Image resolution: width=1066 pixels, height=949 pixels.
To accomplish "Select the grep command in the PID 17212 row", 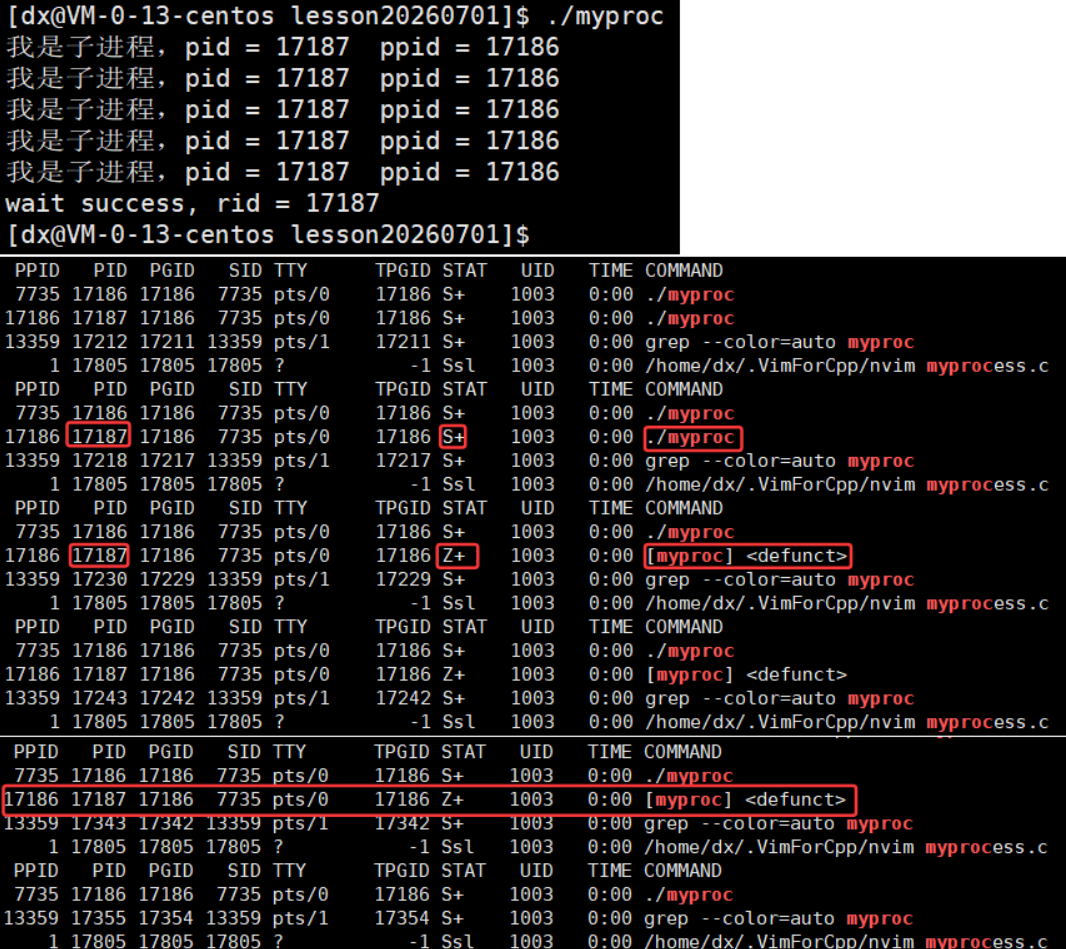I will point(780,343).
